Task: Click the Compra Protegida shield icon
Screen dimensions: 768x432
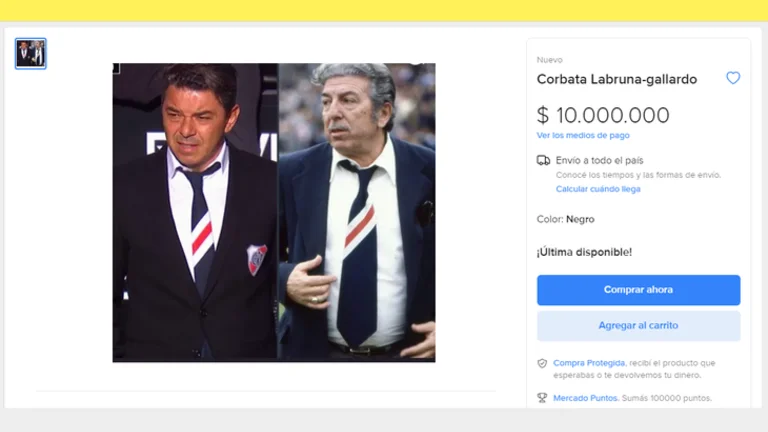Action: [x=542, y=363]
